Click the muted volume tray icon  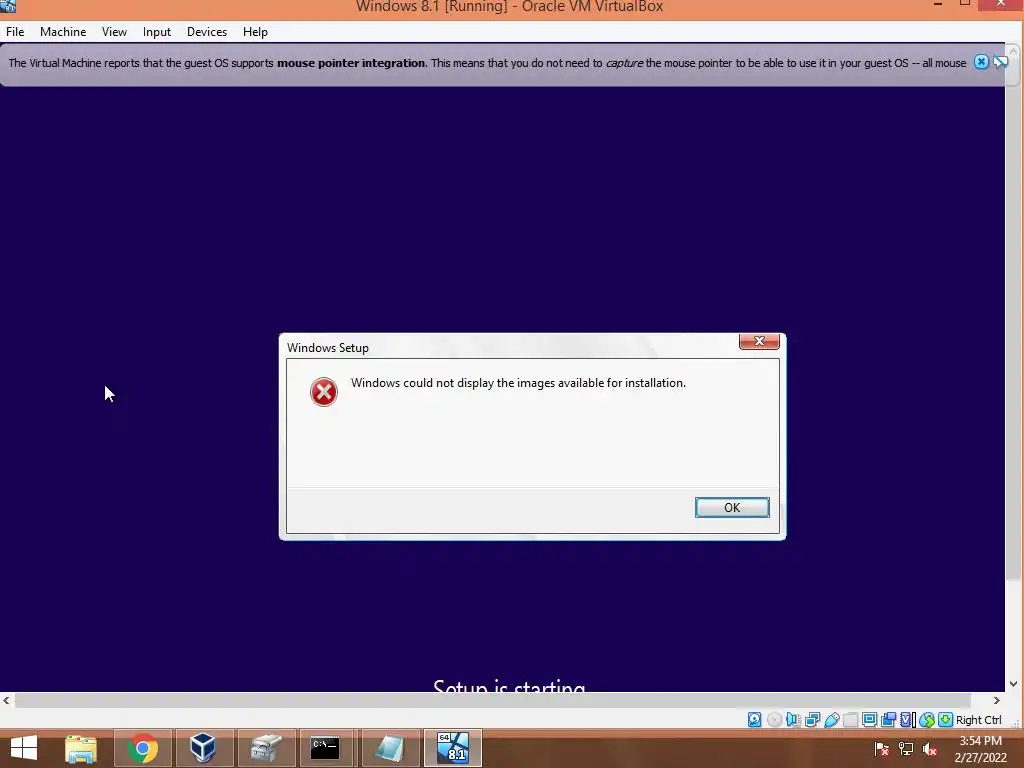[929, 749]
